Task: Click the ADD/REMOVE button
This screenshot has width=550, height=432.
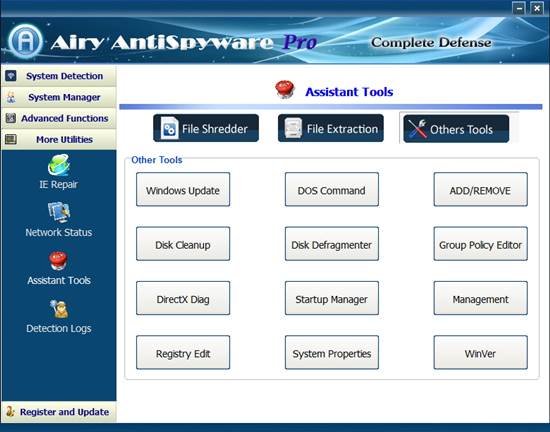Action: (x=481, y=189)
